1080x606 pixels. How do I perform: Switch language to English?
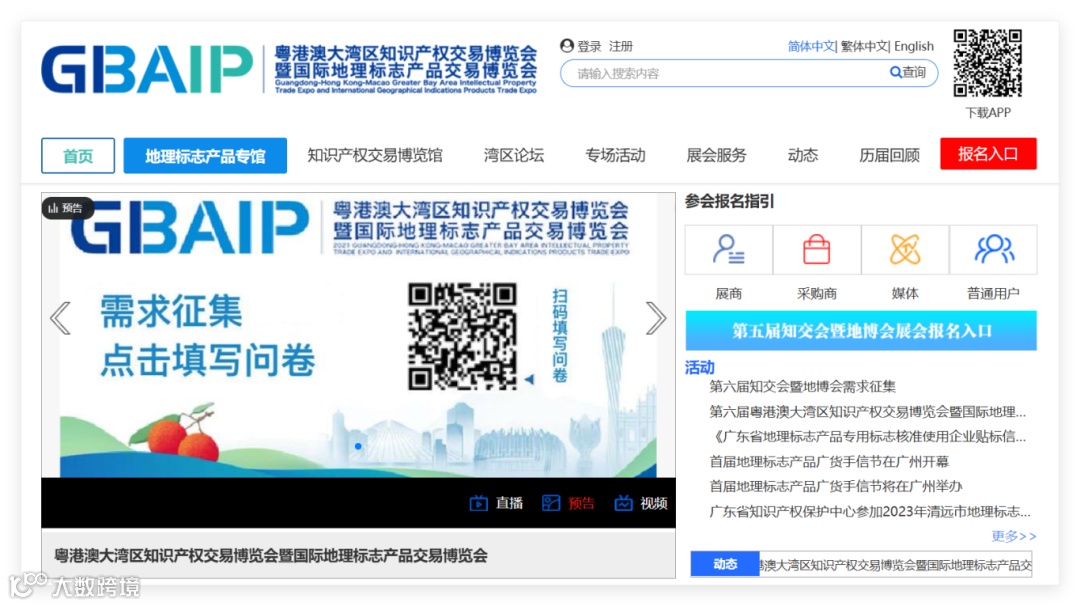pyautogui.click(x=914, y=46)
